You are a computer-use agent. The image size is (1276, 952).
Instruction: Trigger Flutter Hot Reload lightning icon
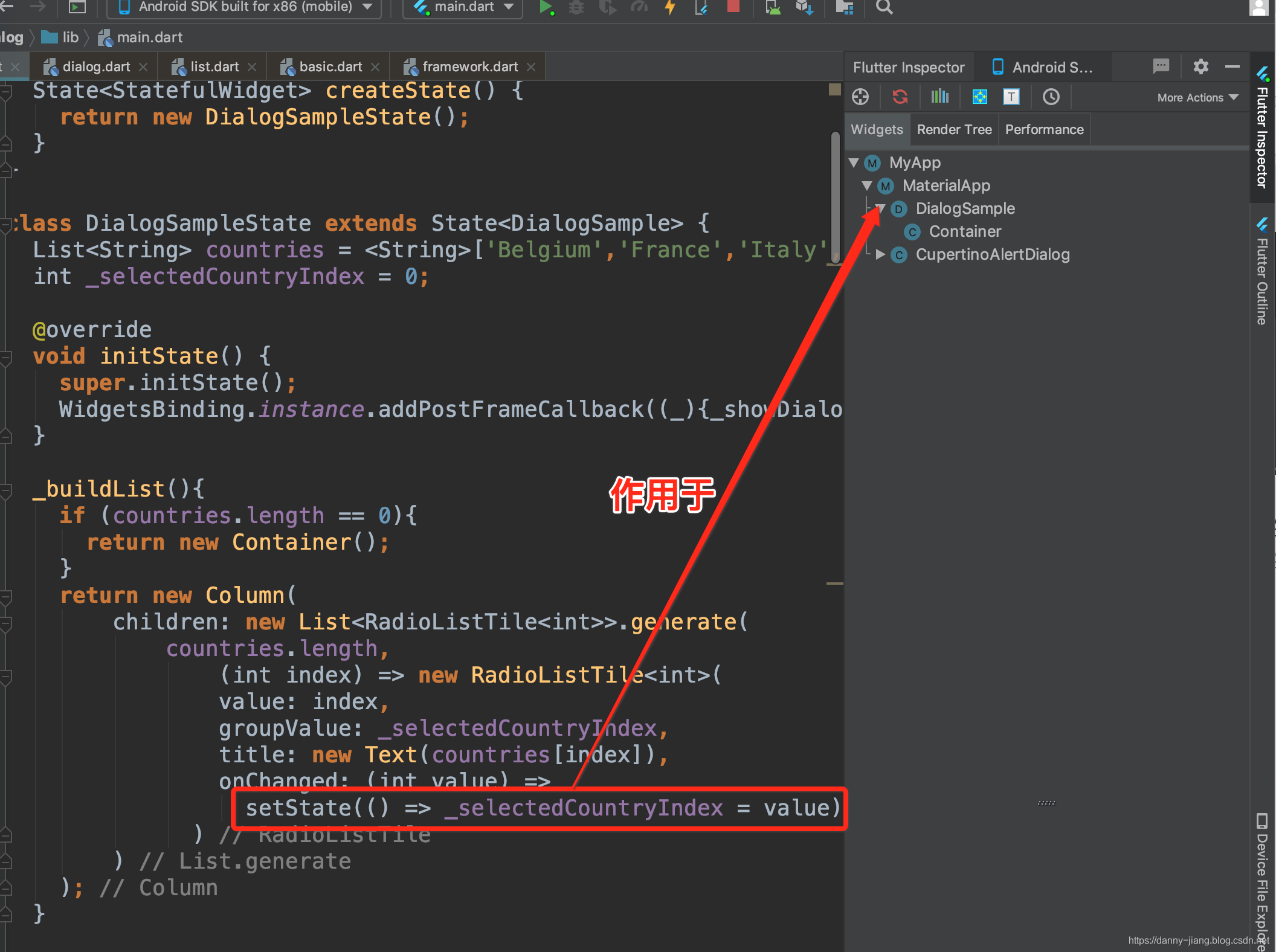[x=670, y=7]
